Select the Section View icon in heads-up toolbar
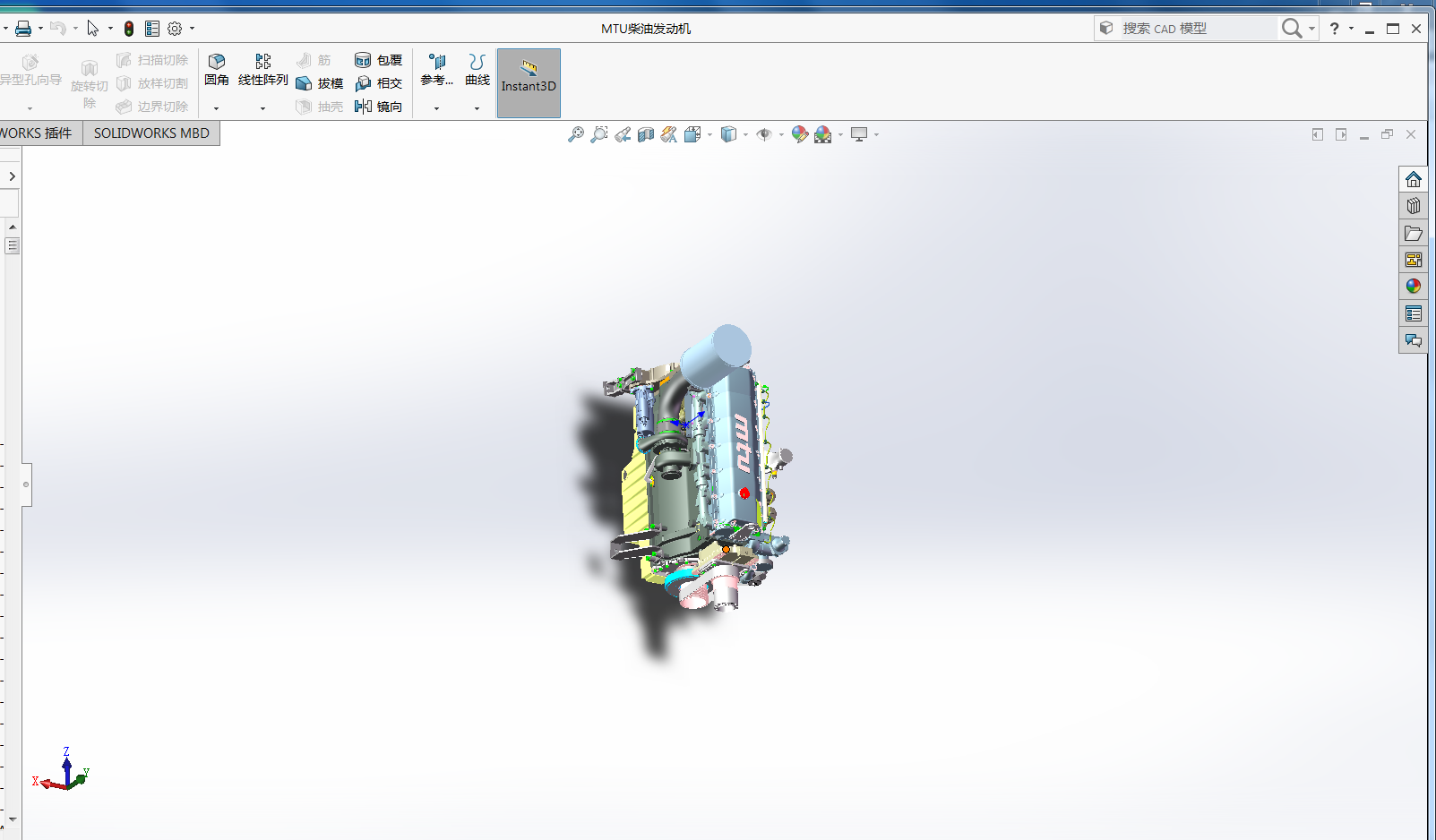 pyautogui.click(x=645, y=133)
